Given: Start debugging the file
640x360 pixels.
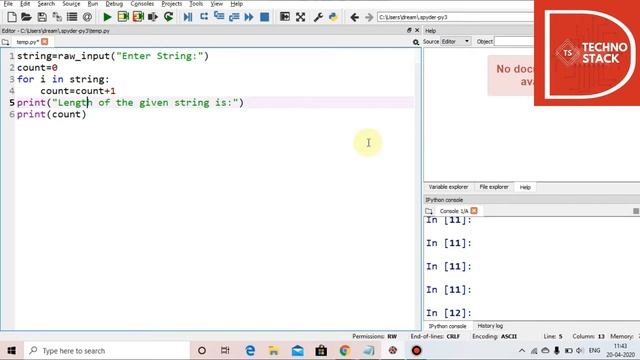Looking at the screenshot, I should click(x=188, y=17).
